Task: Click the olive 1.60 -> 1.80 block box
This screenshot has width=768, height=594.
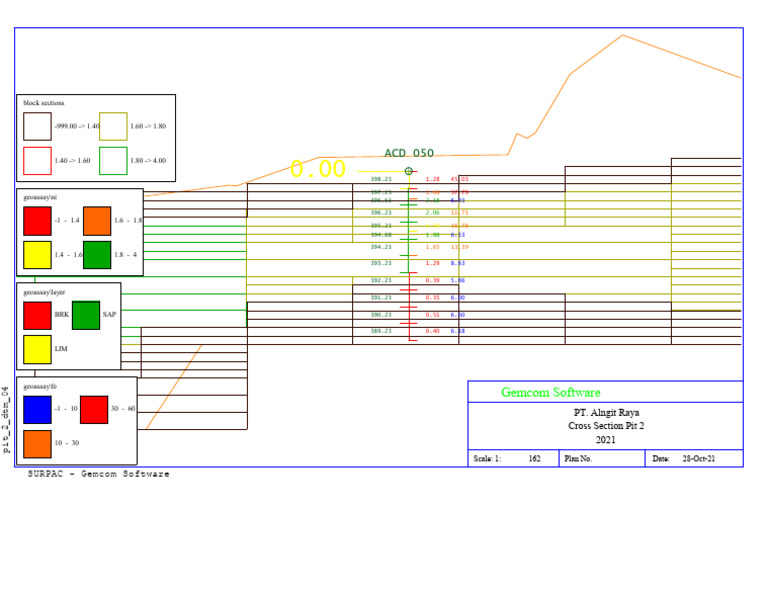Action: click(113, 126)
